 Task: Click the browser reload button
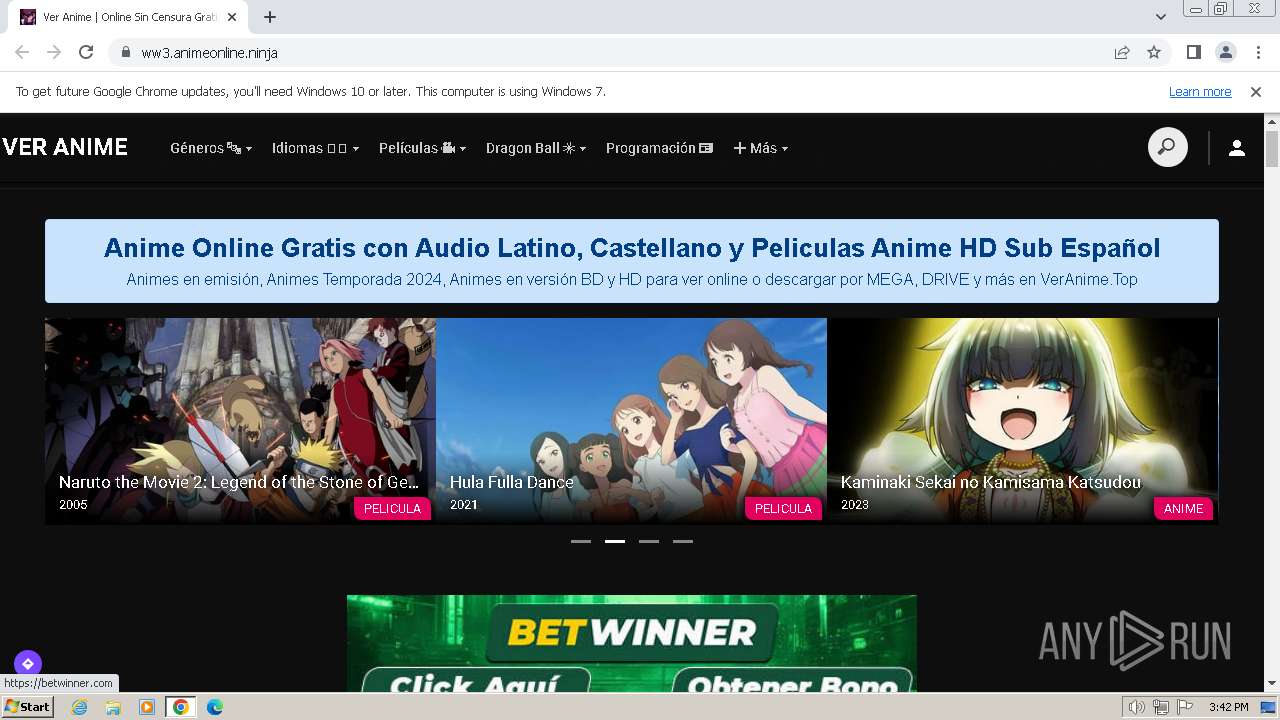[86, 52]
